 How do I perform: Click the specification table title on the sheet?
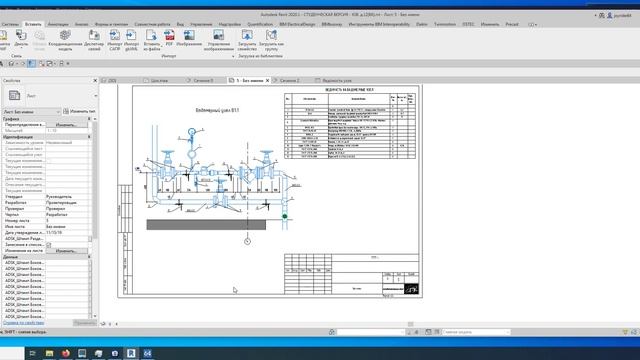349,90
